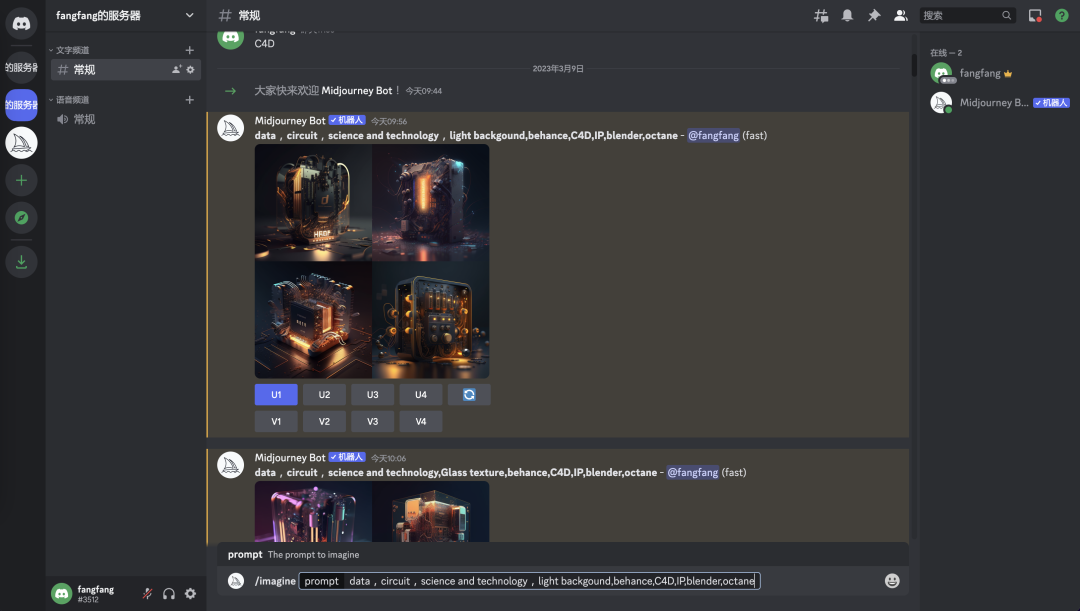Open notification settings bell icon
The width and height of the screenshot is (1080, 611).
point(847,15)
